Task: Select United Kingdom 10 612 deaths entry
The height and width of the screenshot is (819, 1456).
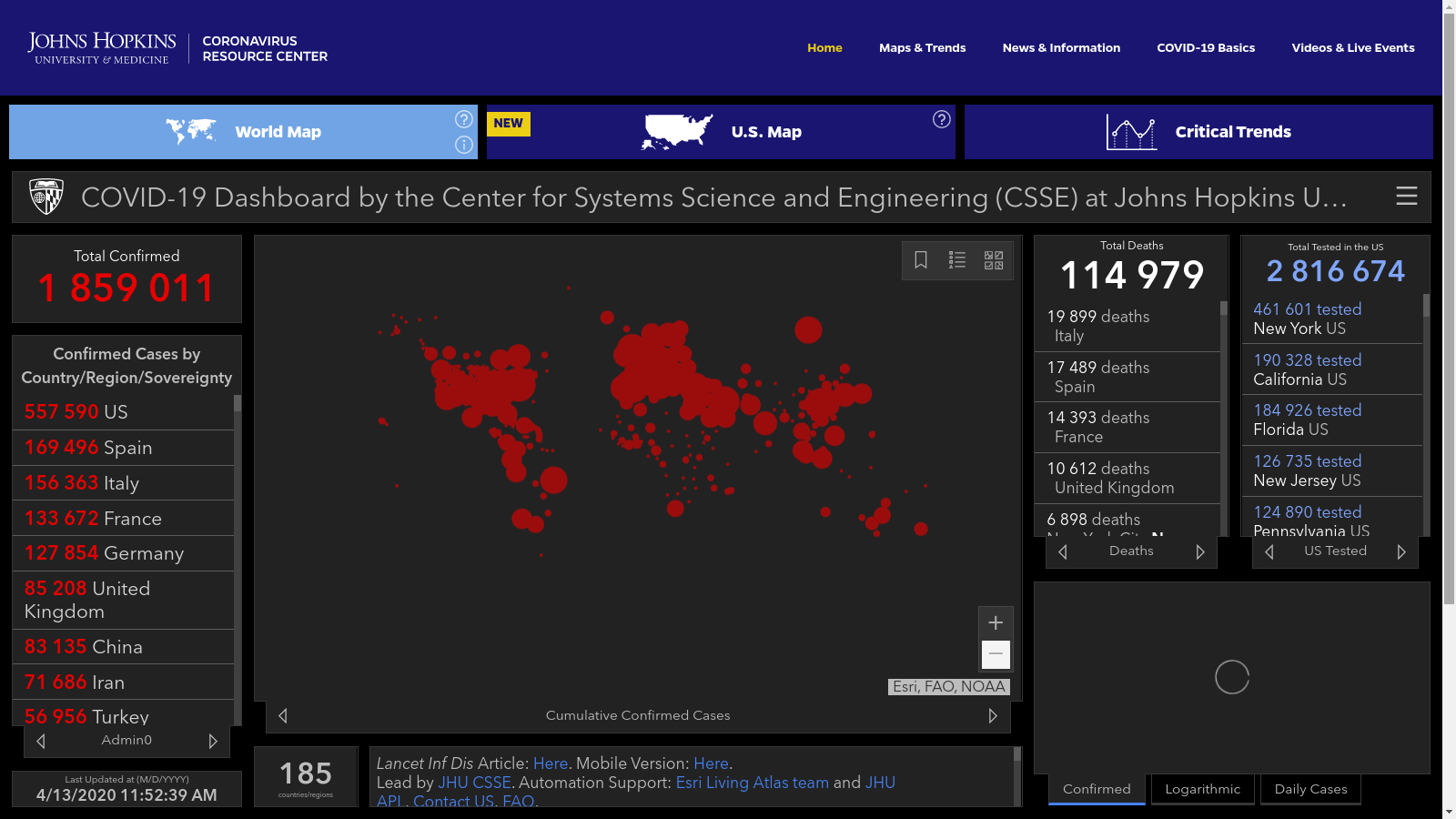Action: [1127, 478]
